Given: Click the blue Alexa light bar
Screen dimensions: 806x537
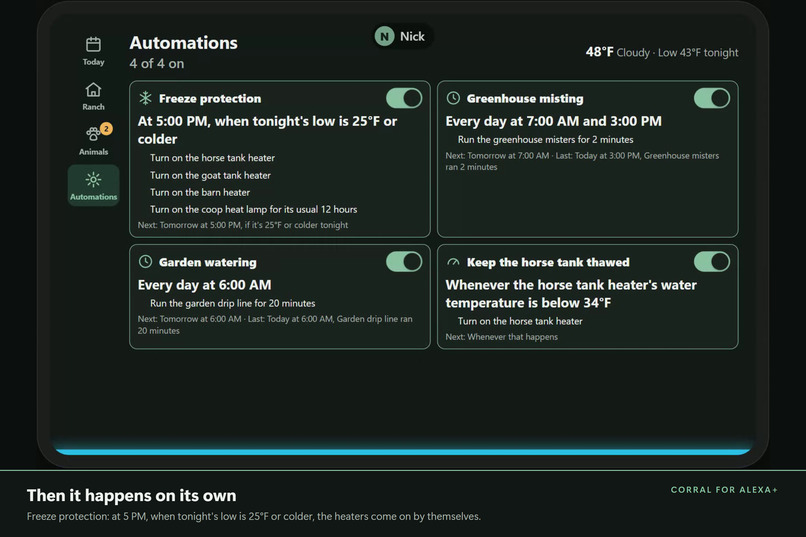Looking at the screenshot, I should pos(403,452).
